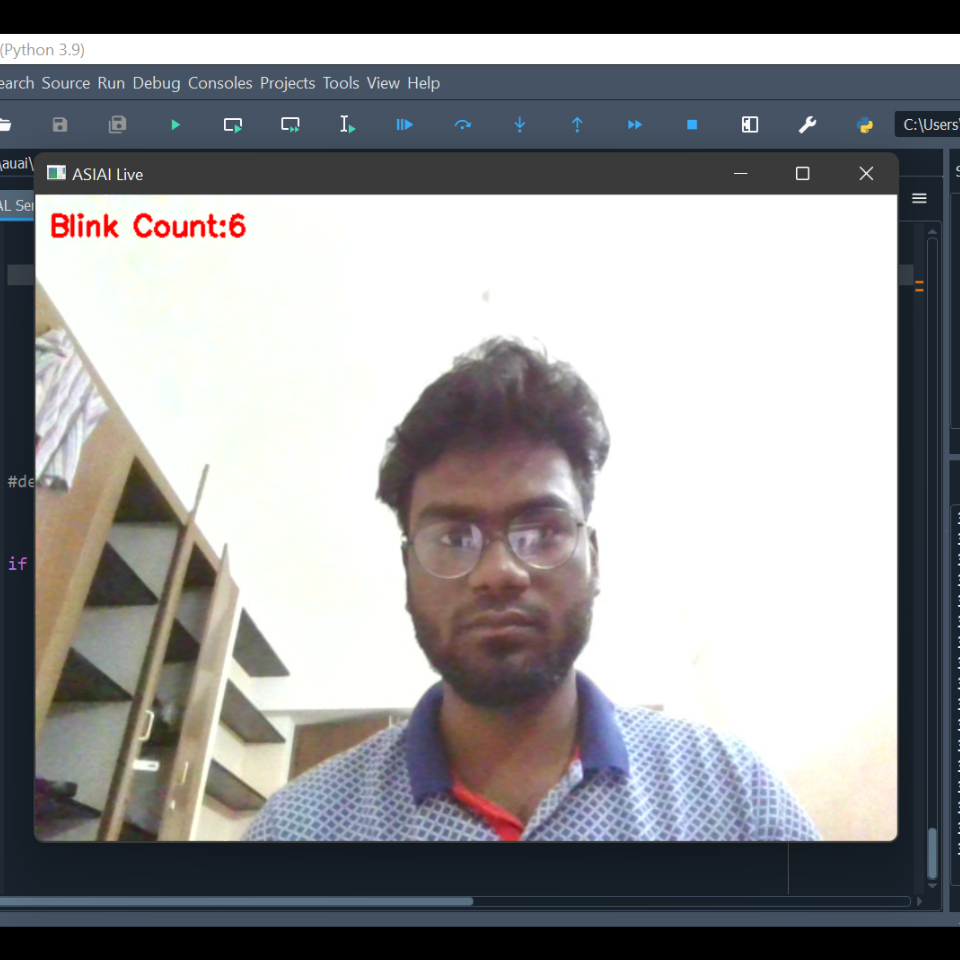
Task: Click the Run current cell icon
Action: 233,125
